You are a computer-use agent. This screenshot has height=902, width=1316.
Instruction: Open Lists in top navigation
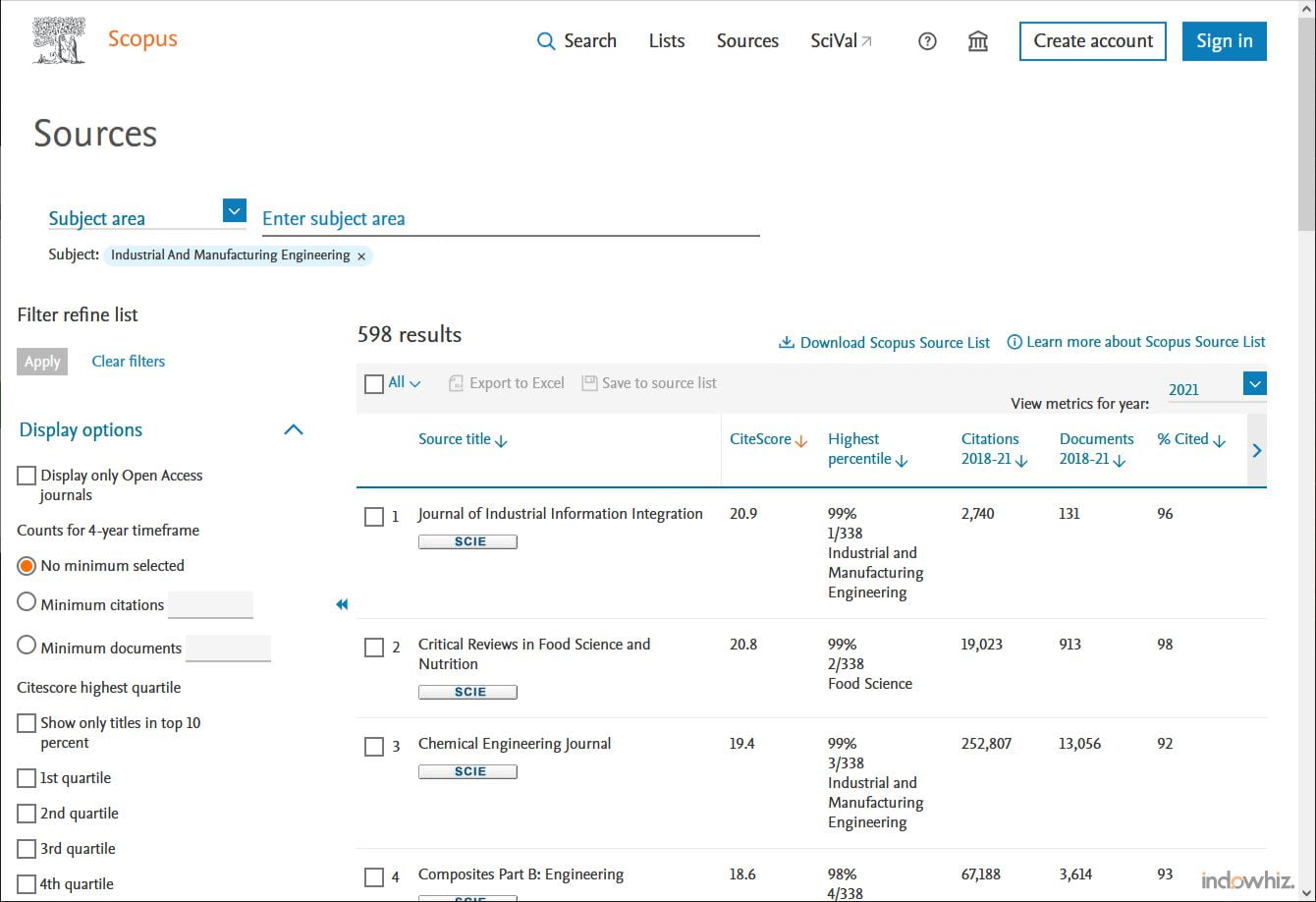pos(667,41)
